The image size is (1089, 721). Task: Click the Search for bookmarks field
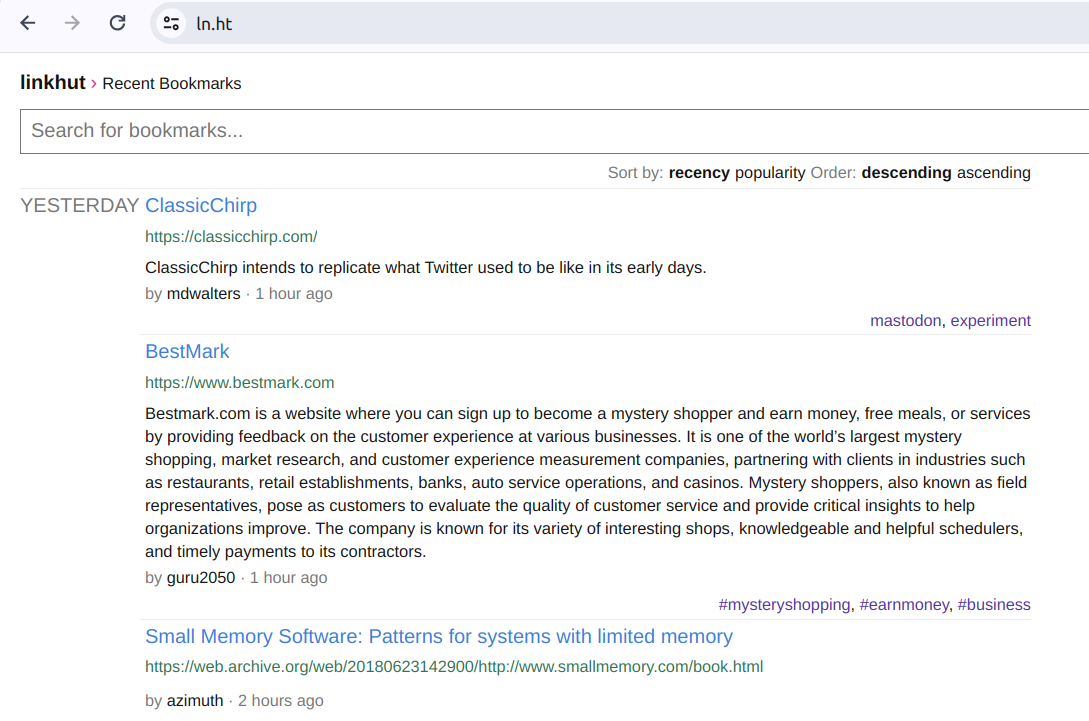554,131
